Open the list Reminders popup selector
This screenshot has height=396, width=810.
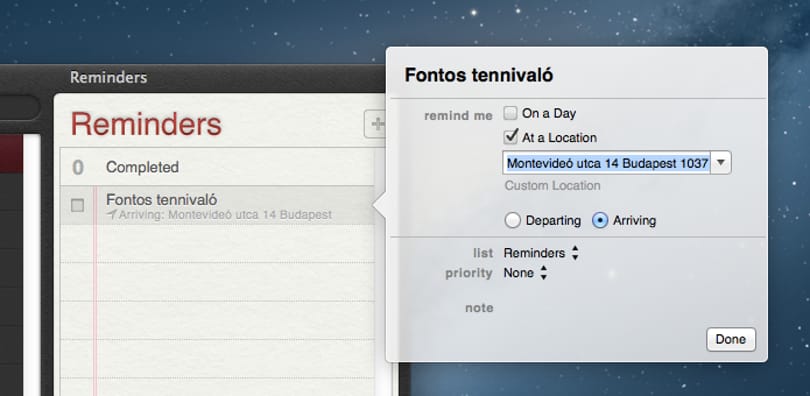(541, 253)
